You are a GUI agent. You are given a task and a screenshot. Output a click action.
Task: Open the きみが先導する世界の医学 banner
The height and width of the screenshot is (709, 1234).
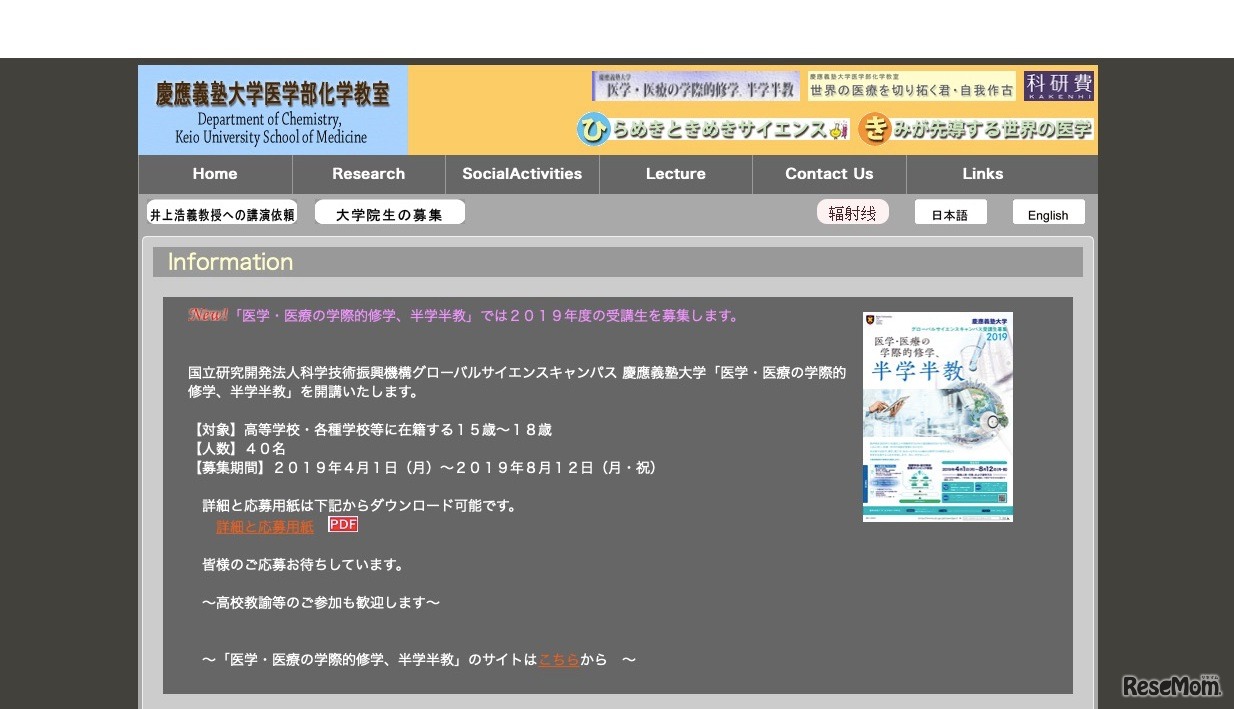973,130
